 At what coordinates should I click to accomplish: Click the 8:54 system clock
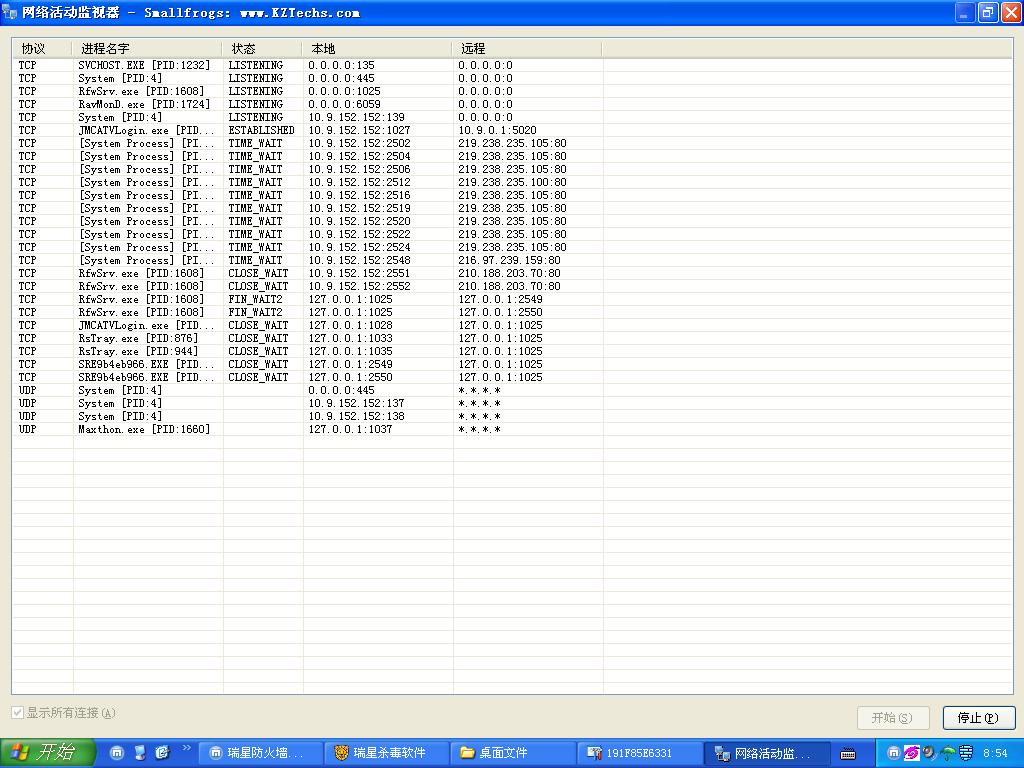pyautogui.click(x=995, y=753)
